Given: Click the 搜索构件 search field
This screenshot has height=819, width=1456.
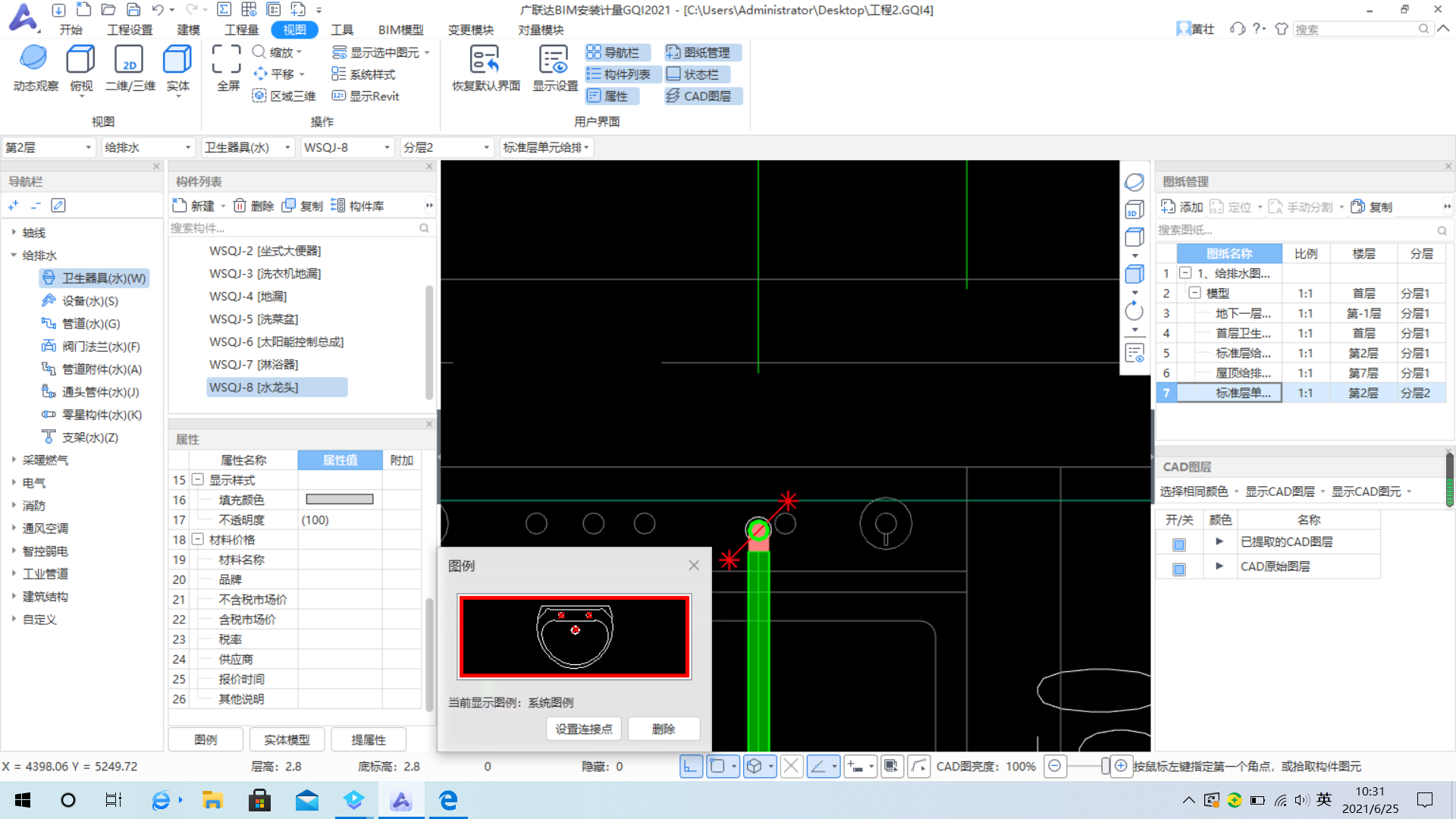Looking at the screenshot, I should [301, 228].
